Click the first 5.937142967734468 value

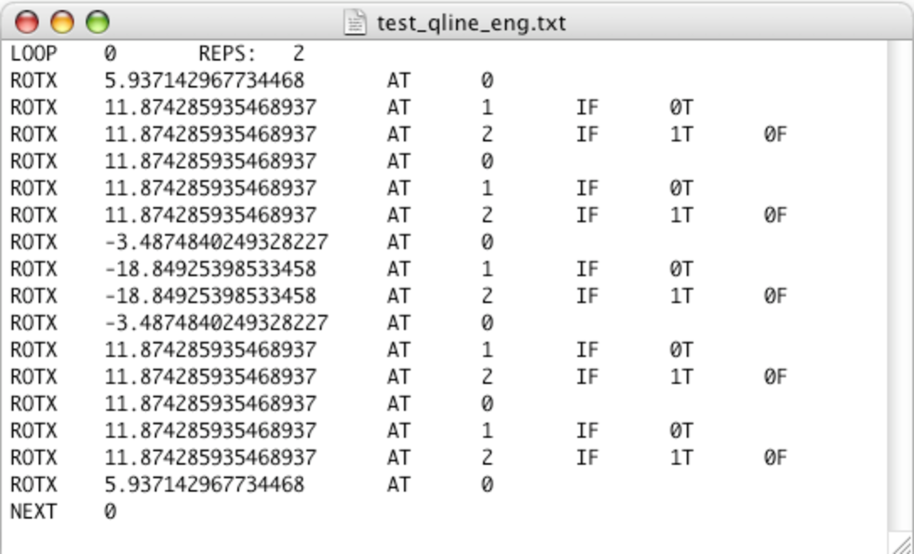pyautogui.click(x=205, y=80)
